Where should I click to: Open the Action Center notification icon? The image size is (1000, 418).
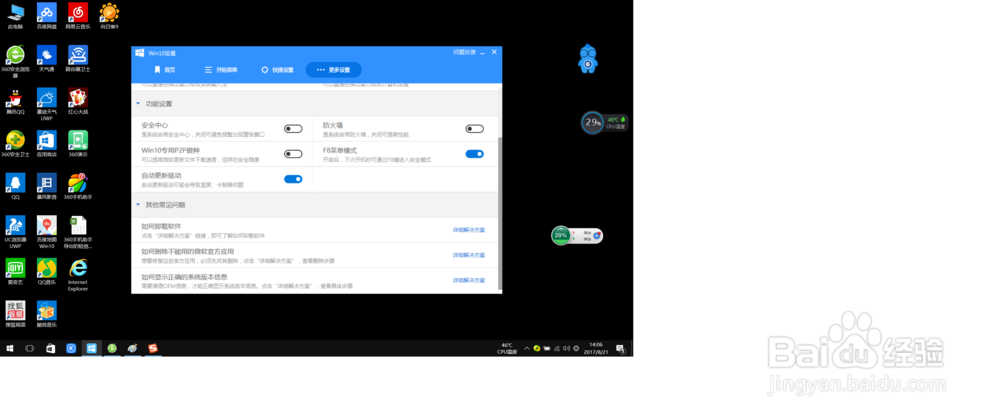pos(620,348)
